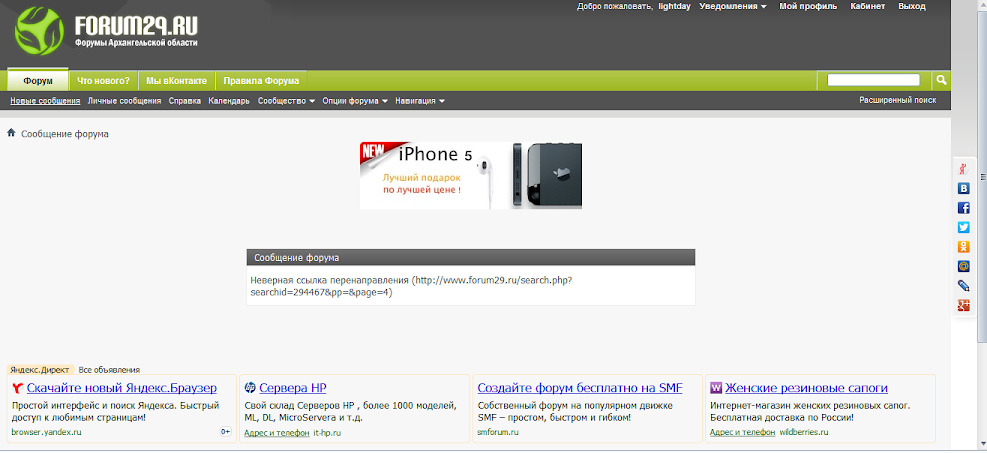
Task: Expand the Навигация menu
Action: (x=420, y=101)
